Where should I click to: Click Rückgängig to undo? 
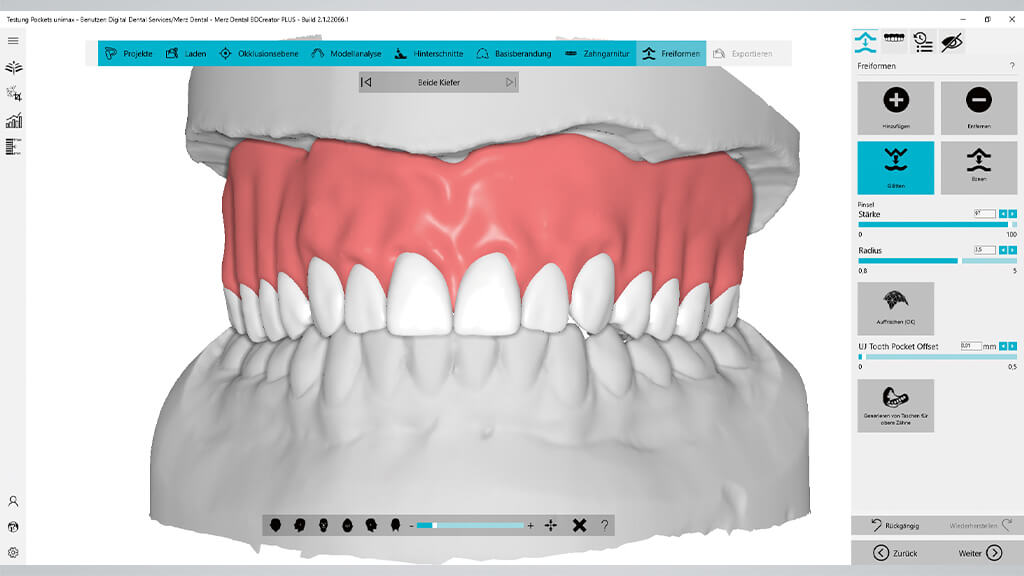(895, 525)
